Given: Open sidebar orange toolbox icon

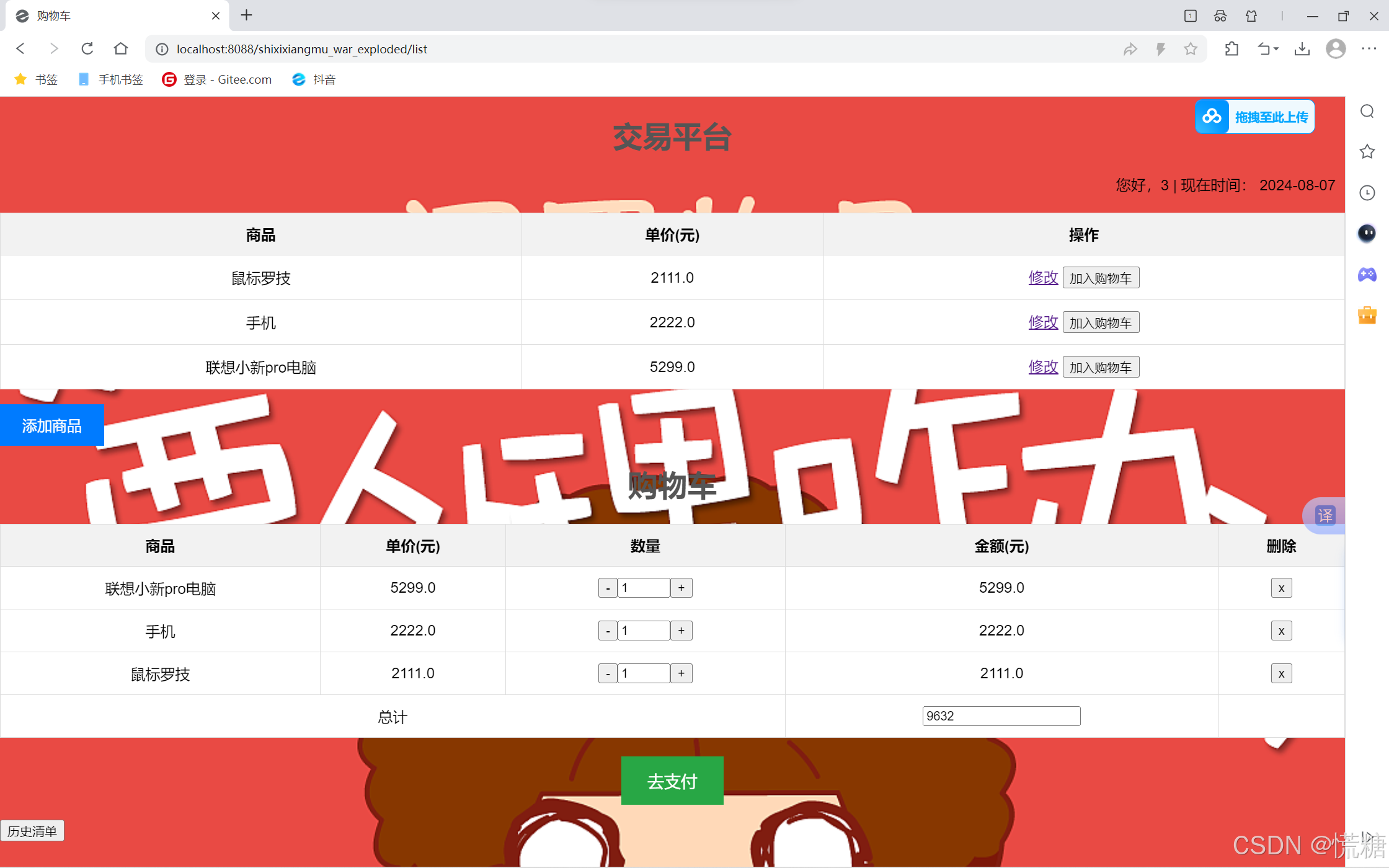Looking at the screenshot, I should pyautogui.click(x=1367, y=315).
